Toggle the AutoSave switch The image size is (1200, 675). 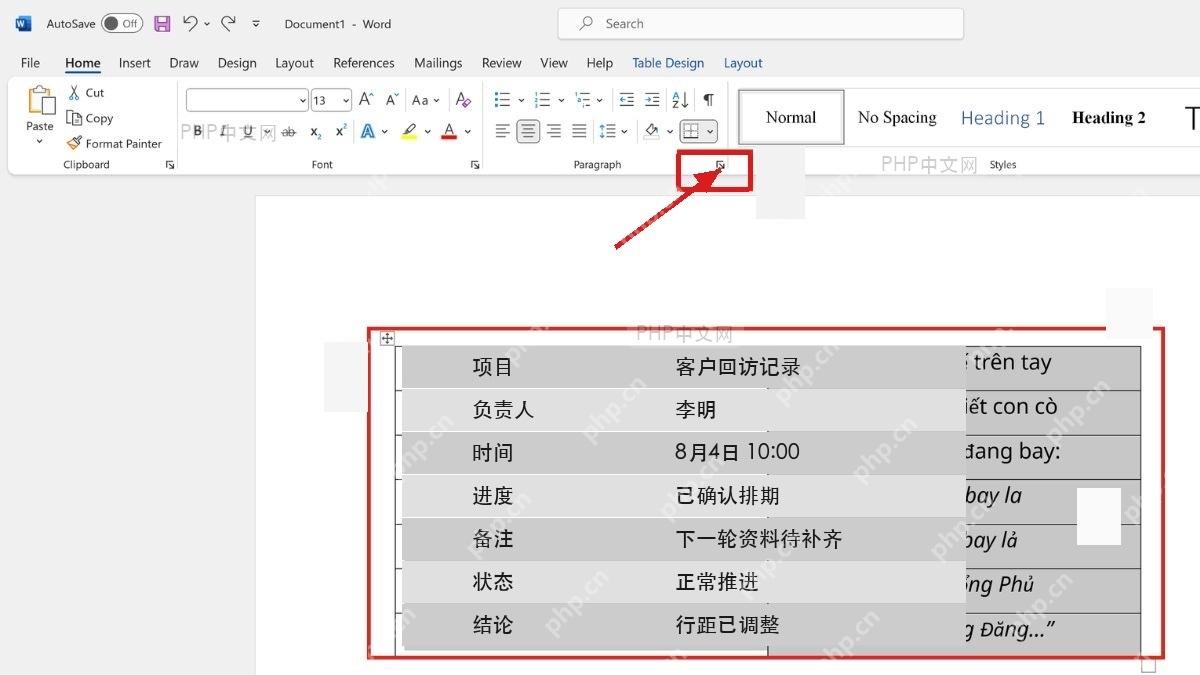pyautogui.click(x=122, y=23)
